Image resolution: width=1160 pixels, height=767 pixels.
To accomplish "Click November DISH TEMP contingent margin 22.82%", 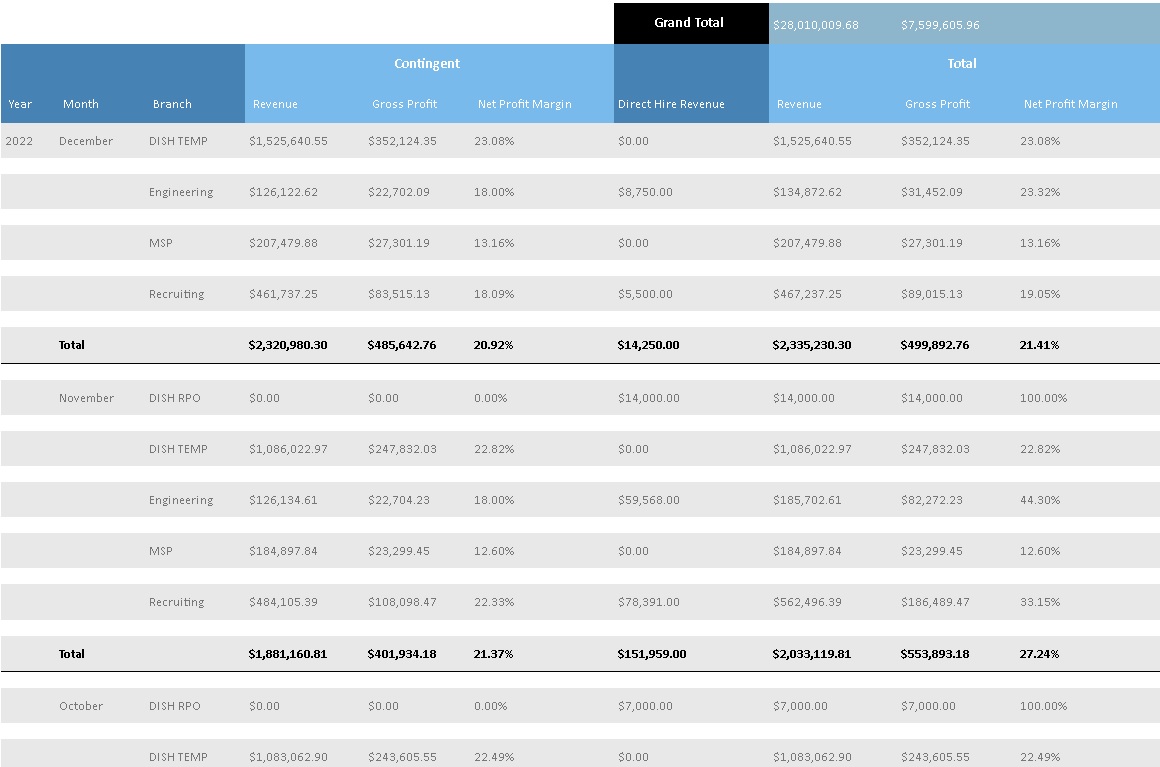I will coord(493,449).
